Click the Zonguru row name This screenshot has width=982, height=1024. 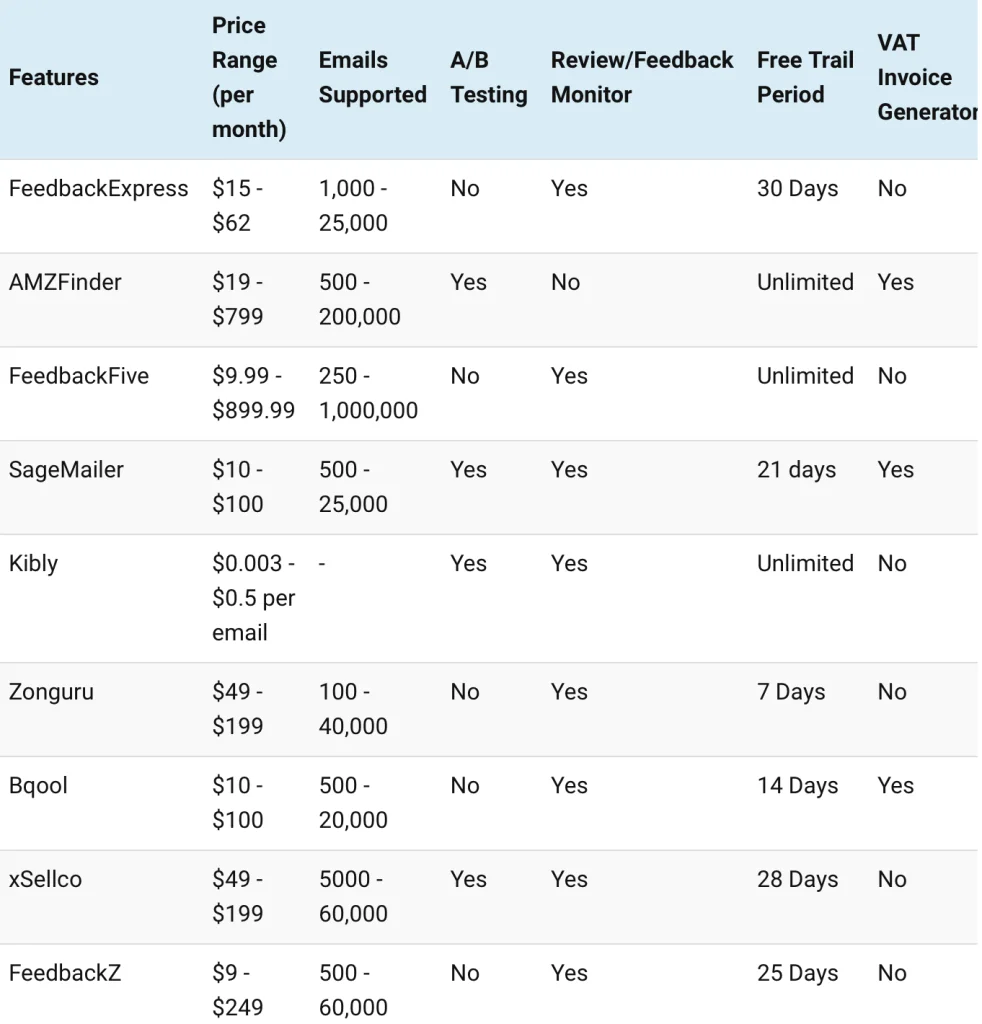[51, 692]
